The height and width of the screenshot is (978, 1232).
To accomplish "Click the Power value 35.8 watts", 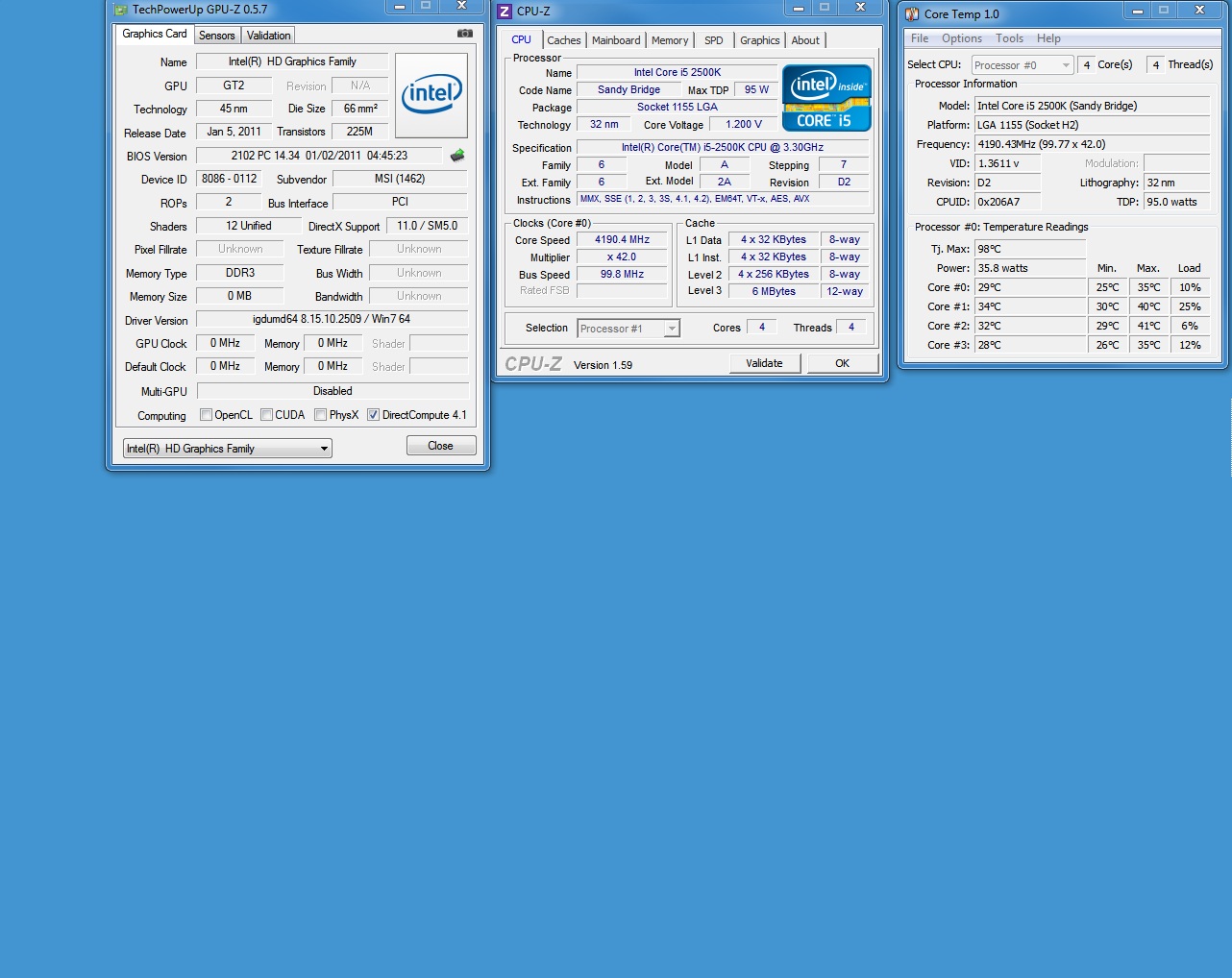I will 1030,268.
